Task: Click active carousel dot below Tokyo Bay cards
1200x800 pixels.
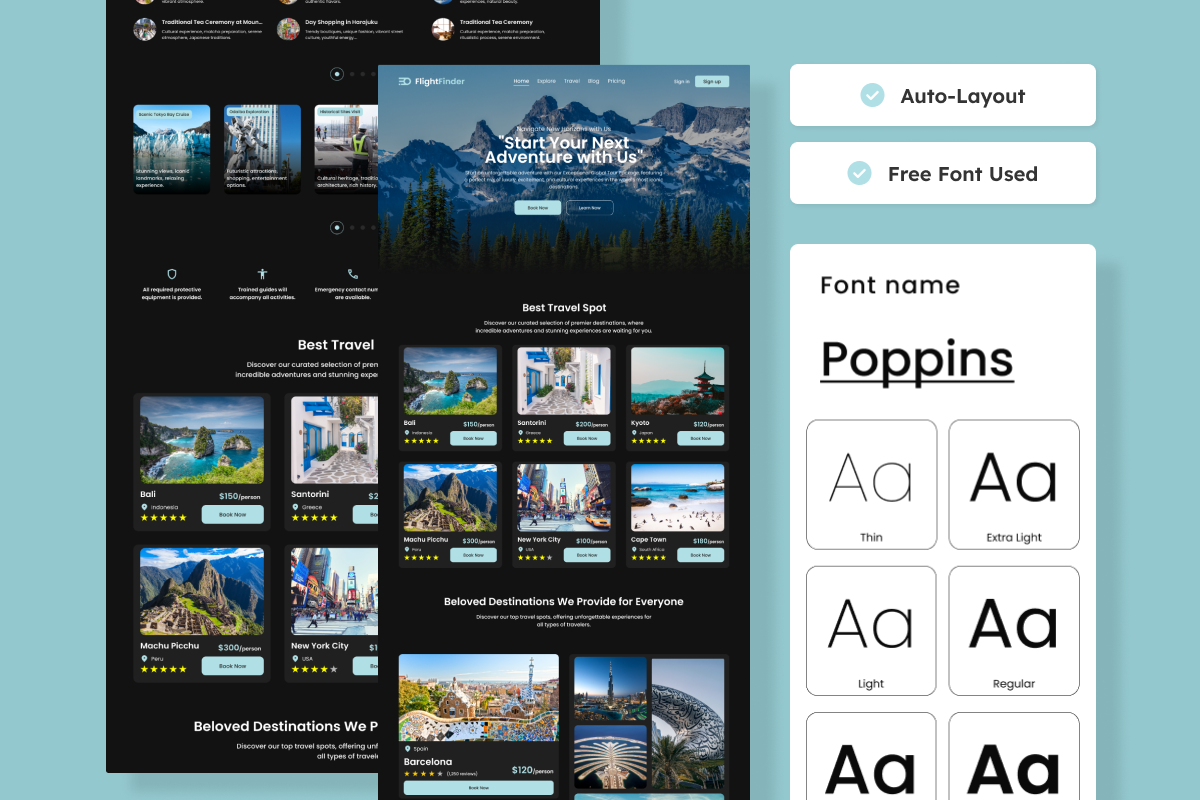Action: tap(337, 228)
